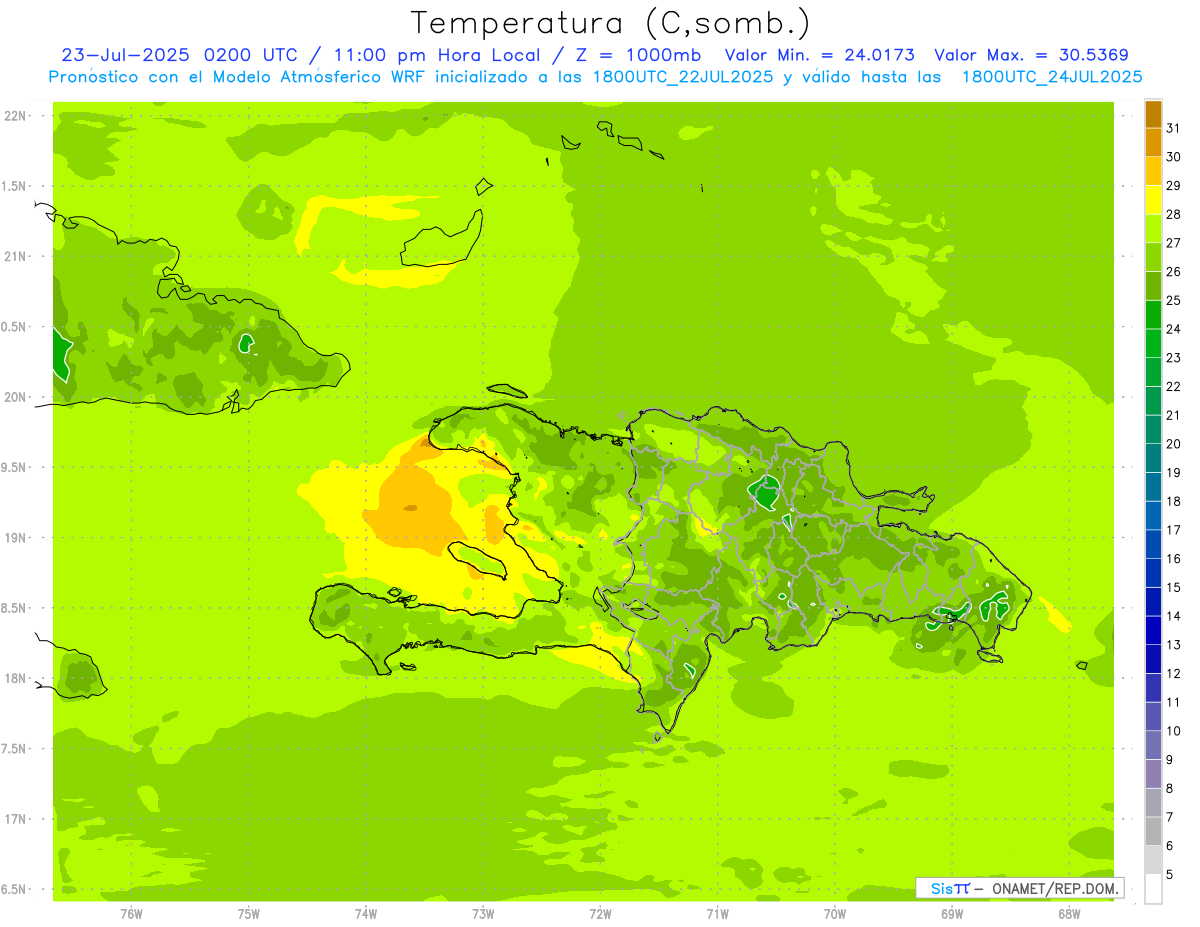The width and height of the screenshot is (1200, 927).
Task: Pick the dark blue legend swatch between 12 and 13
Action: click(1153, 660)
